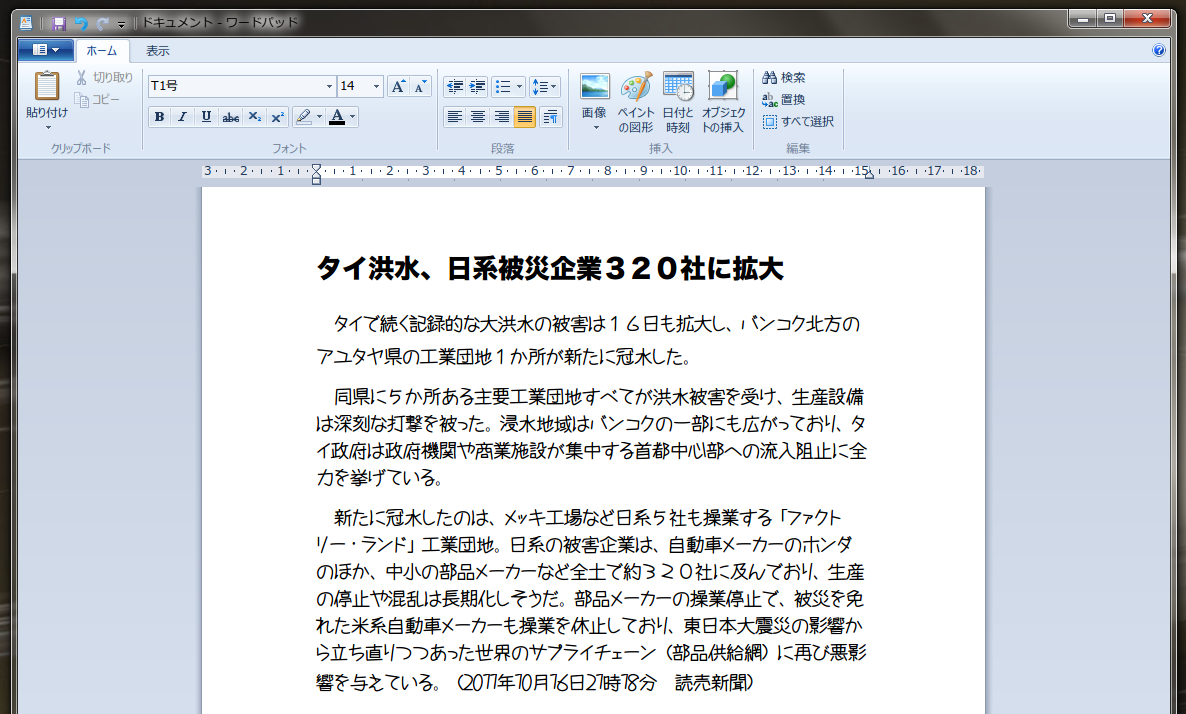Click Copy (コピー) button

97,99
